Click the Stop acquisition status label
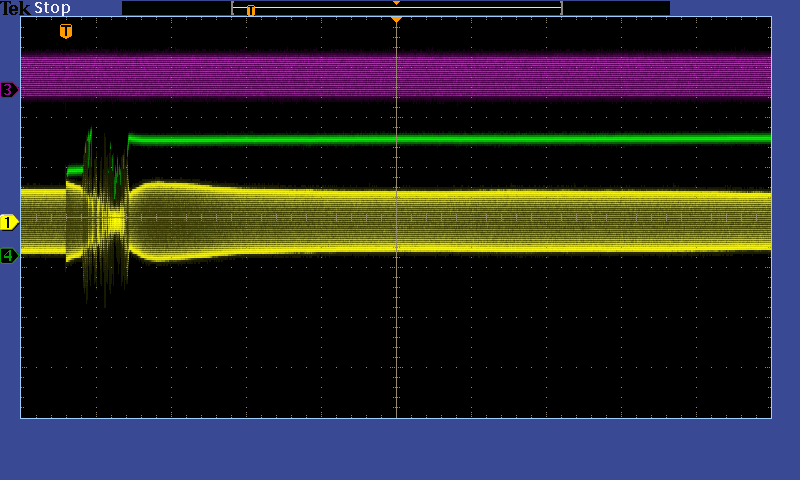Image resolution: width=800 pixels, height=480 pixels. pos(52,8)
